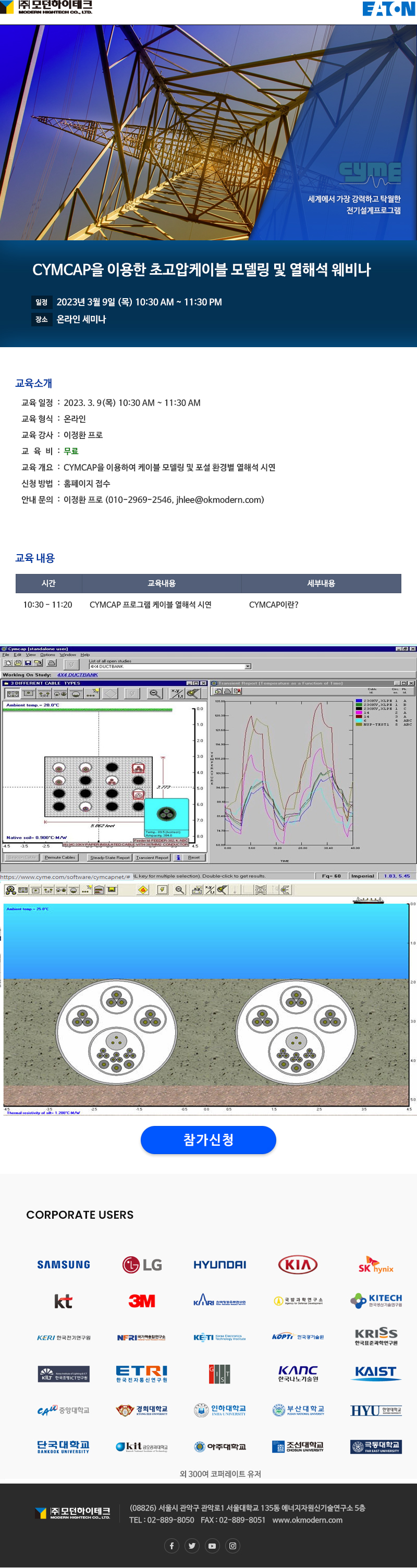Click the 인하대학교 logo

click(x=220, y=1410)
